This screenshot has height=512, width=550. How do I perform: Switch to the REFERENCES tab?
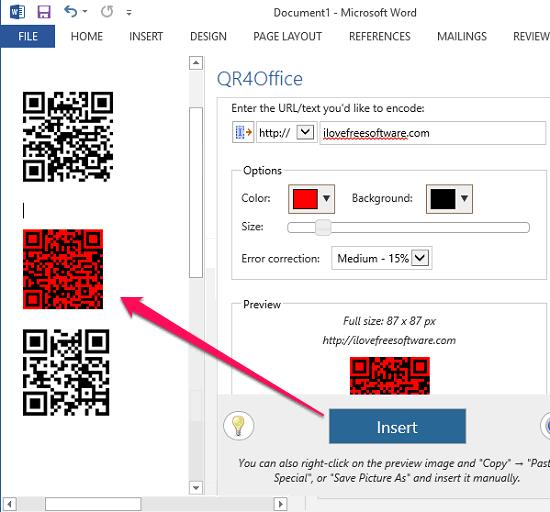(380, 36)
